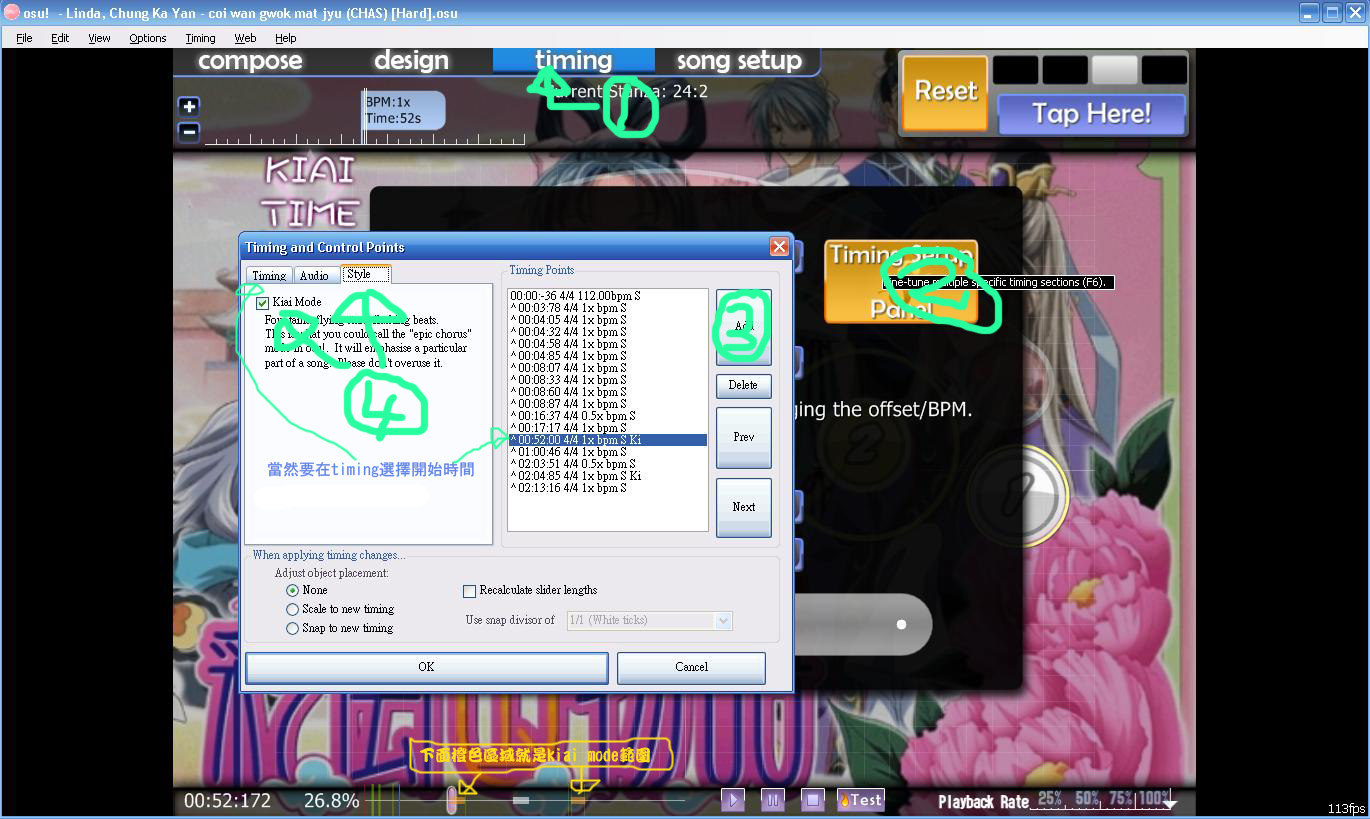This screenshot has width=1370, height=819.
Task: Select the highlighted 00:52:00 Ki timing point
Action: coord(607,440)
